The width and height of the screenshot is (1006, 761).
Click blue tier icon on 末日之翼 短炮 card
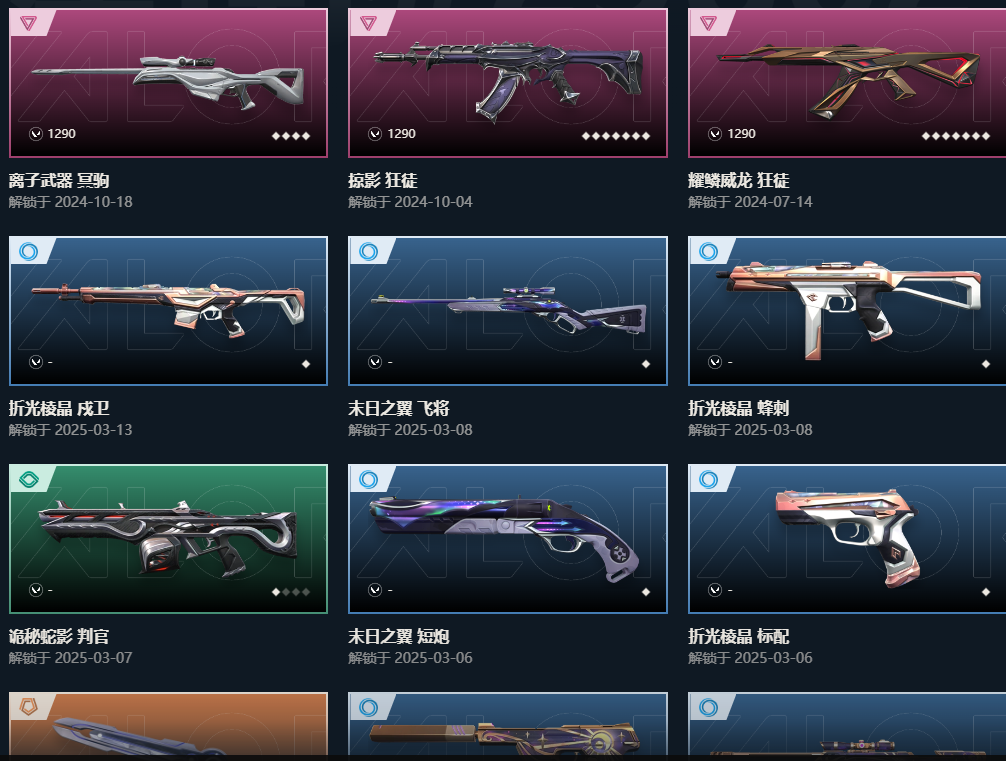(368, 479)
